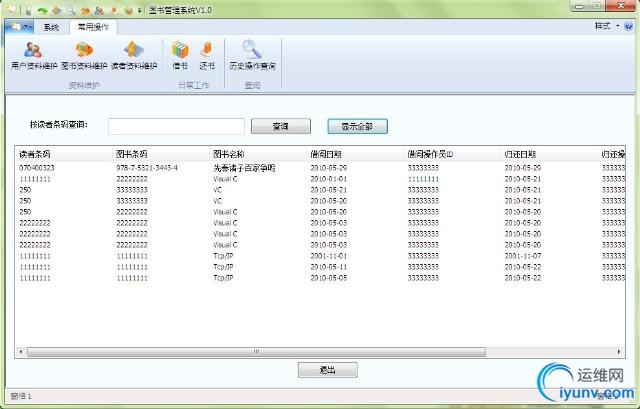This screenshot has width=640, height=409.
Task: Select borrow date cell 2010-05-21
Action: click(x=329, y=190)
